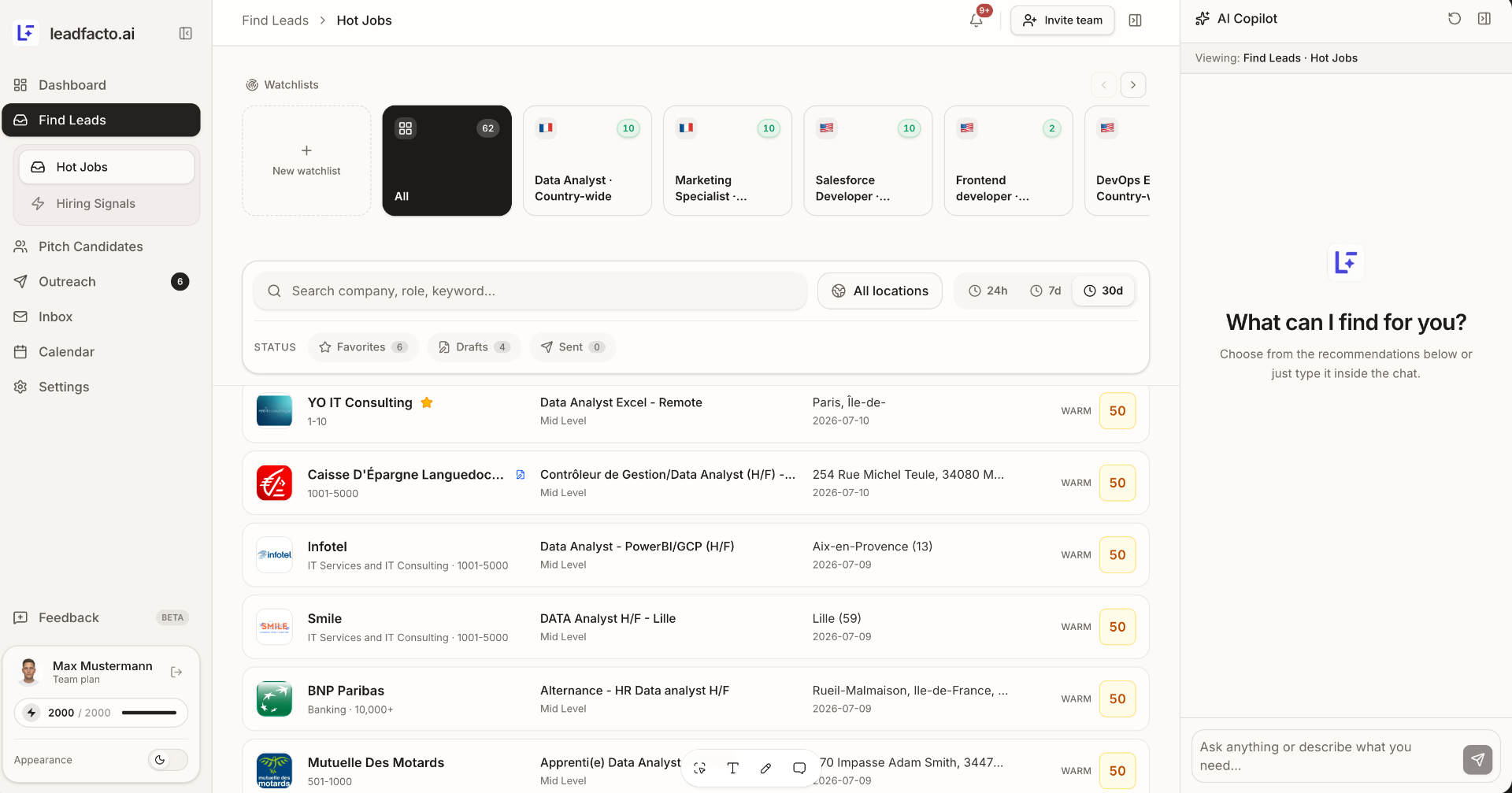The height and width of the screenshot is (793, 1512).
Task: Open Settings in the sidebar
Action: tap(101, 387)
